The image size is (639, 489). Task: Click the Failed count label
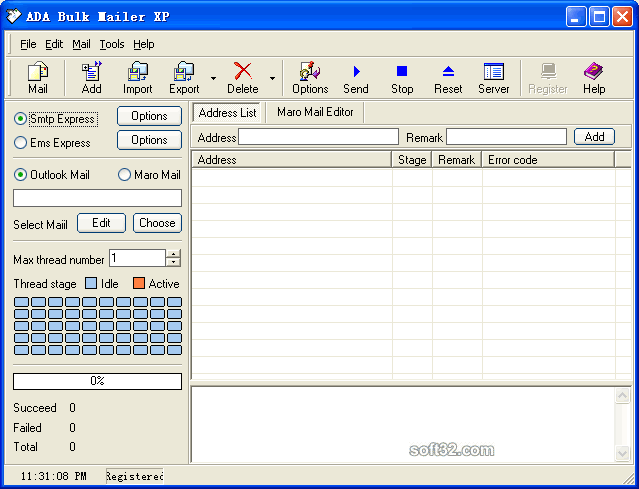(27, 427)
